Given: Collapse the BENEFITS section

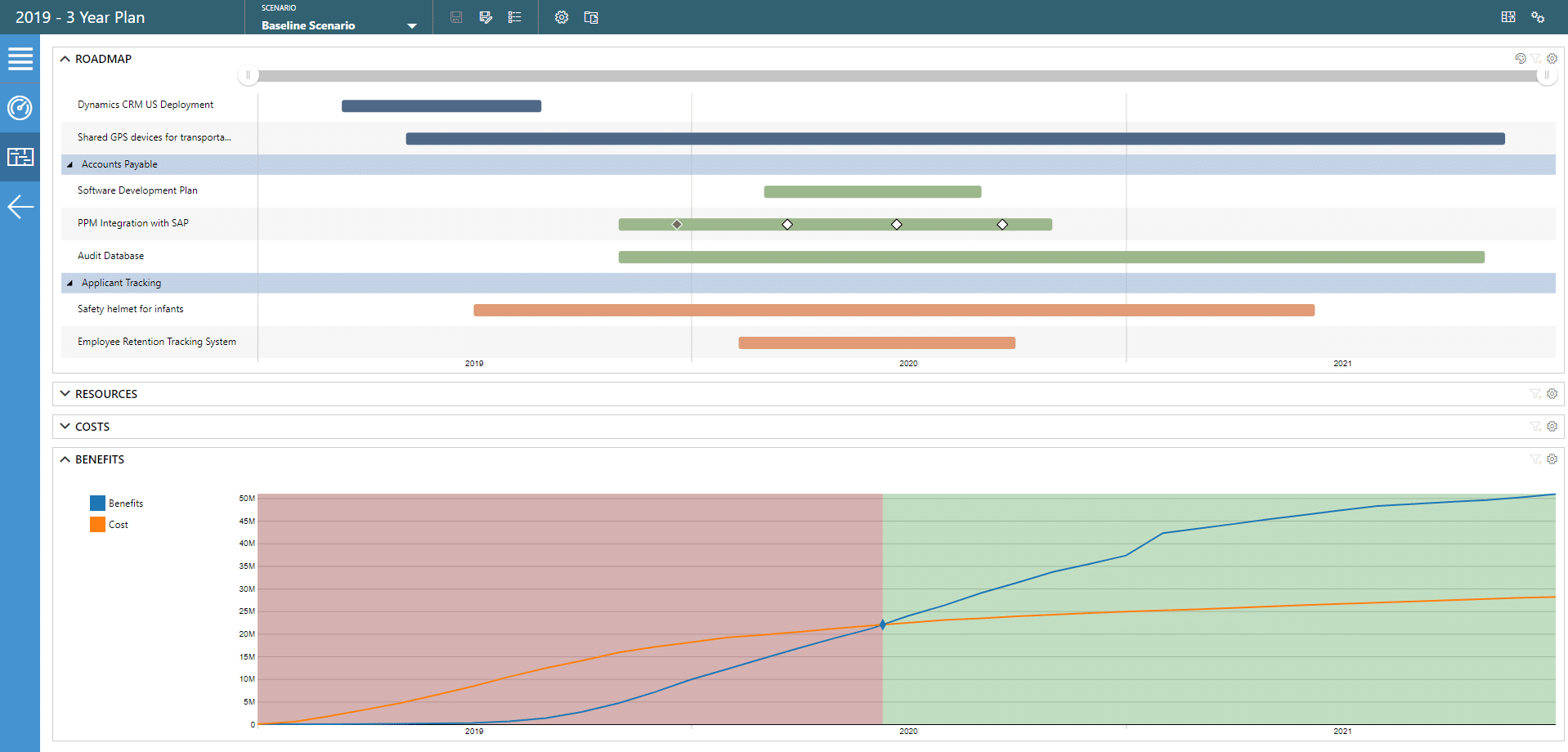Looking at the screenshot, I should 65,459.
